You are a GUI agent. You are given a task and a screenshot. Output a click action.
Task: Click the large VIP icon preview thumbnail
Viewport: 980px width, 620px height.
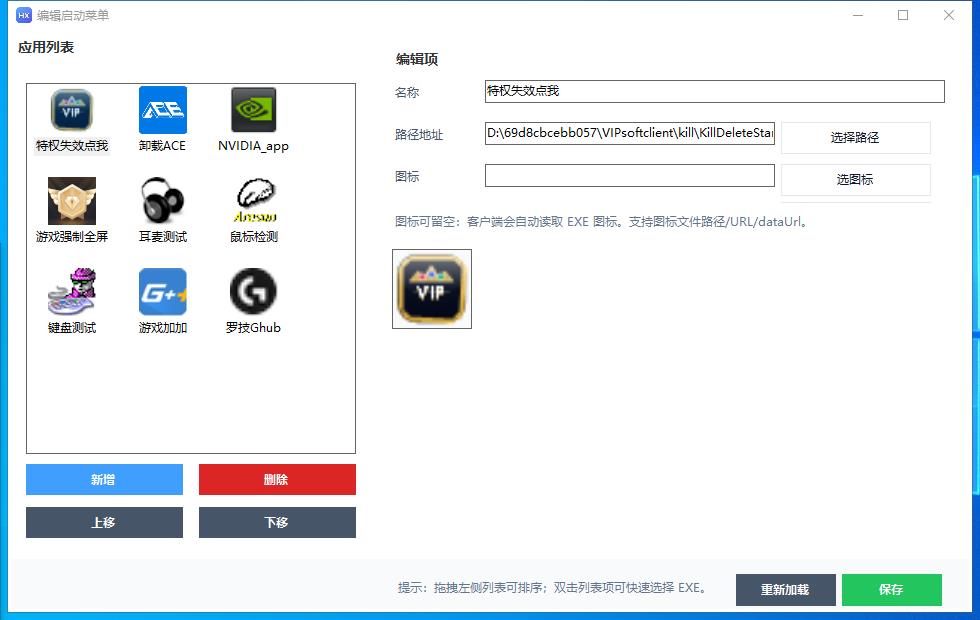(432, 289)
